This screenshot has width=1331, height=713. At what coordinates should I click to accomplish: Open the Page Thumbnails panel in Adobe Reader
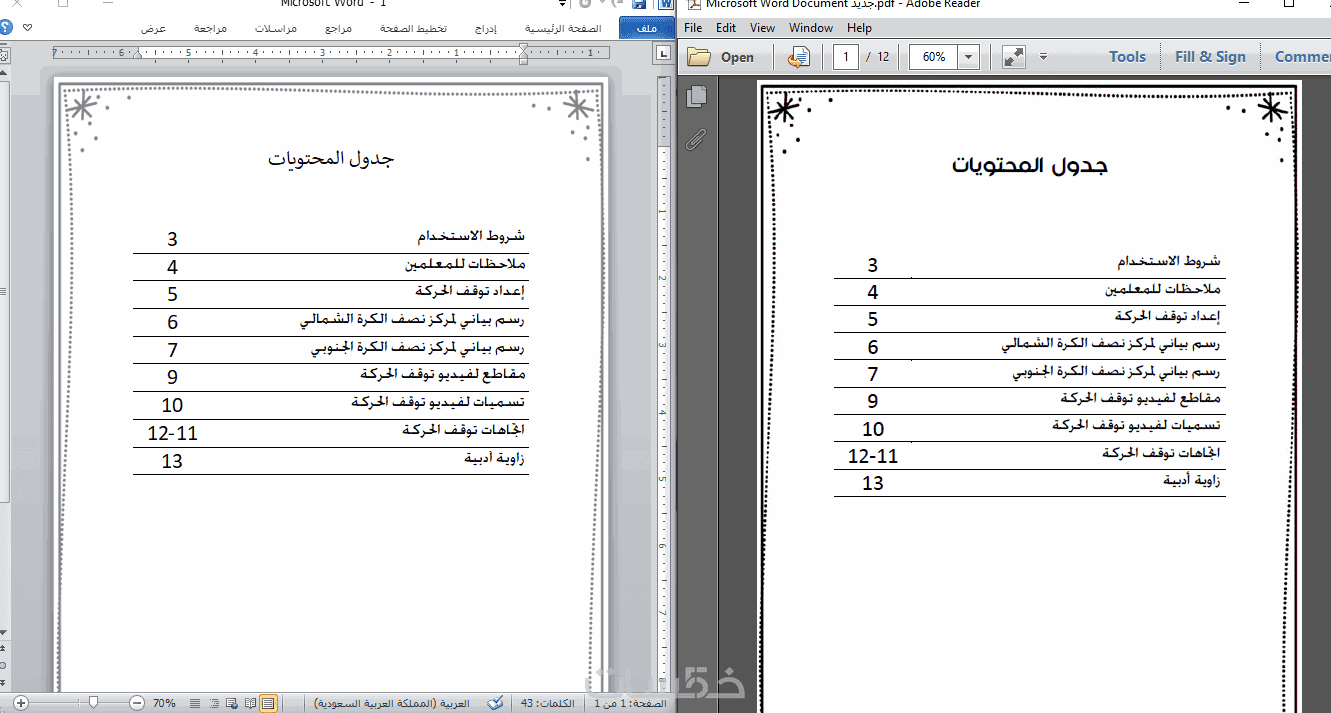(x=697, y=96)
